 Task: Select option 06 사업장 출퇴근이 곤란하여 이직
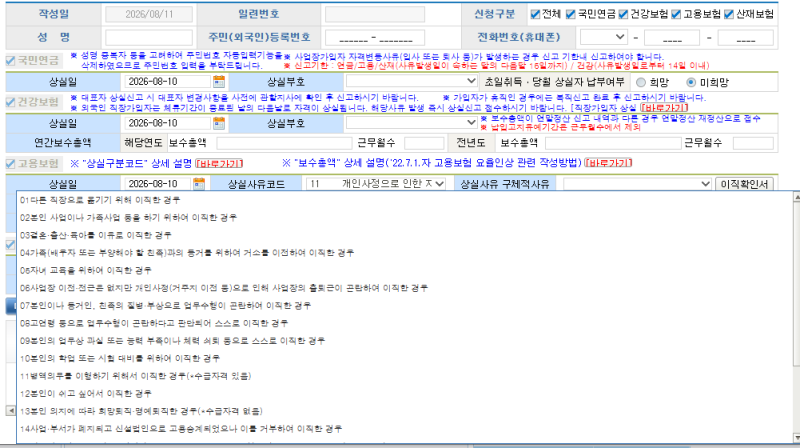pyautogui.click(x=404, y=288)
